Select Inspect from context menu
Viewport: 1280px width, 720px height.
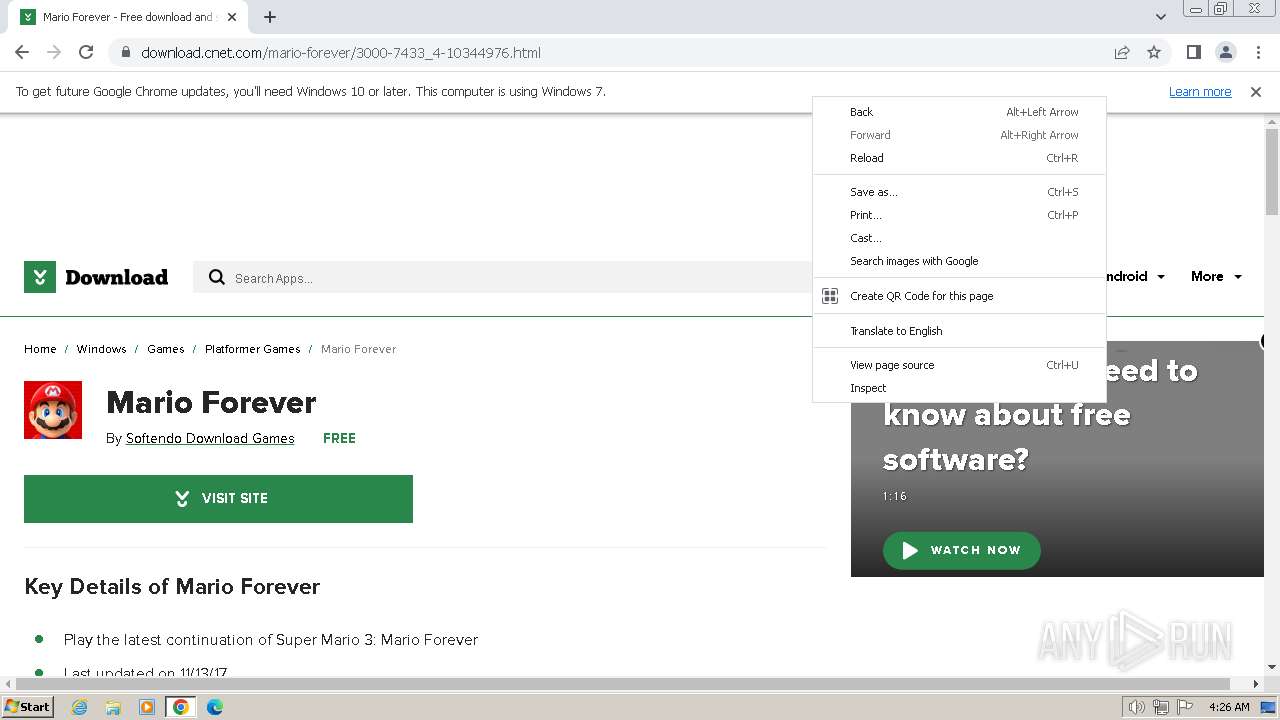pyautogui.click(x=960, y=388)
